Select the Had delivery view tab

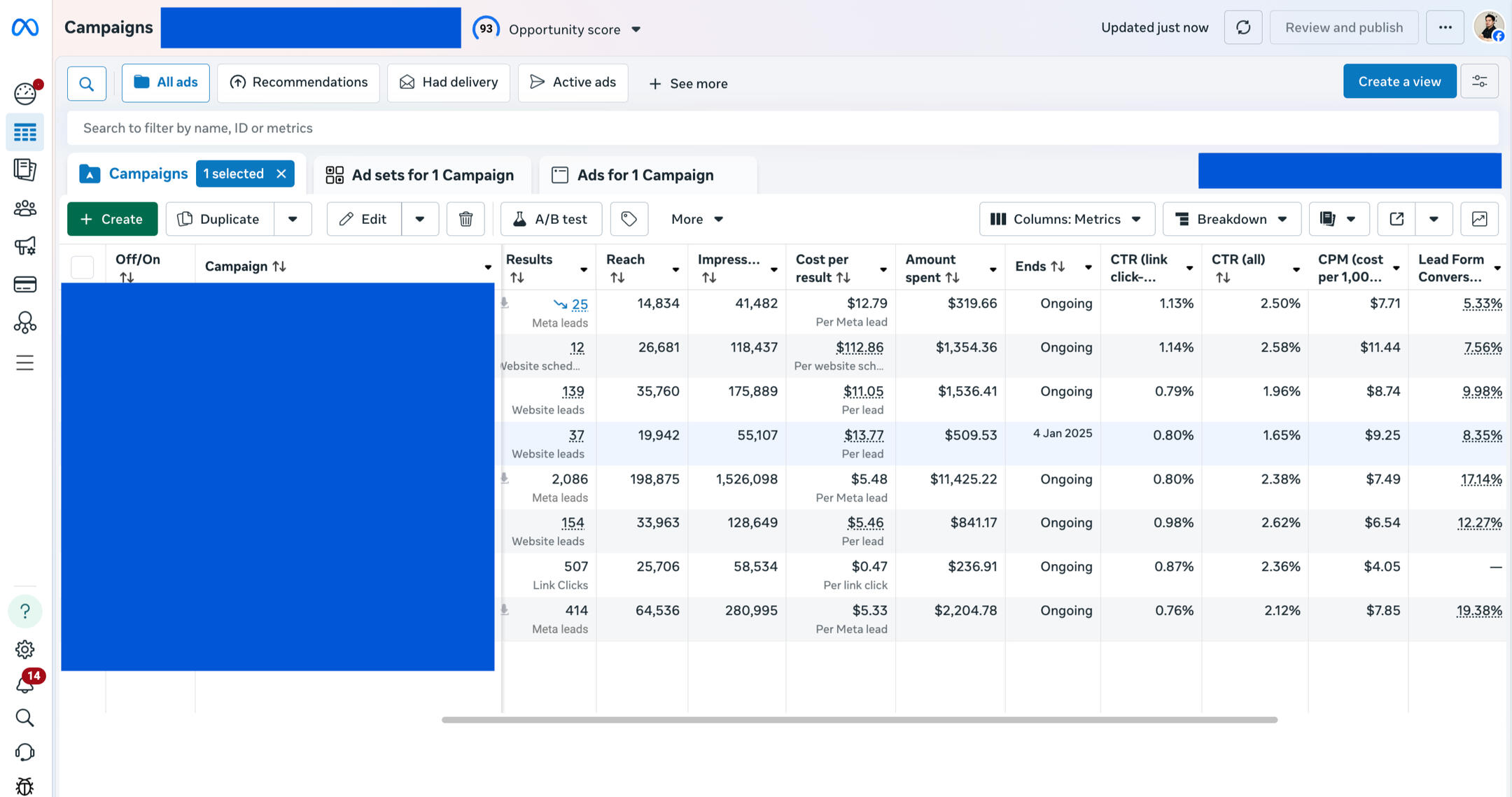[449, 83]
